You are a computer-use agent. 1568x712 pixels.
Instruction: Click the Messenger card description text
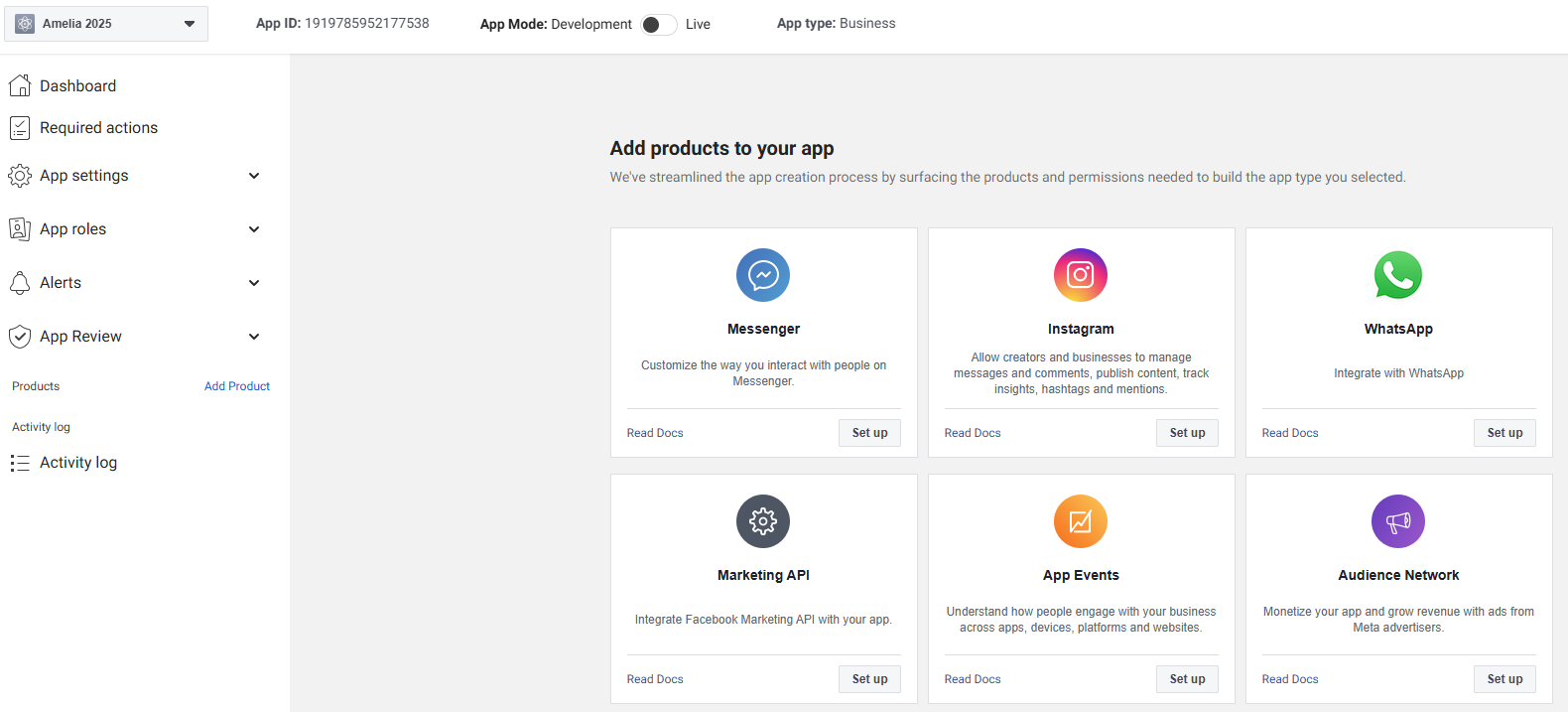(763, 373)
